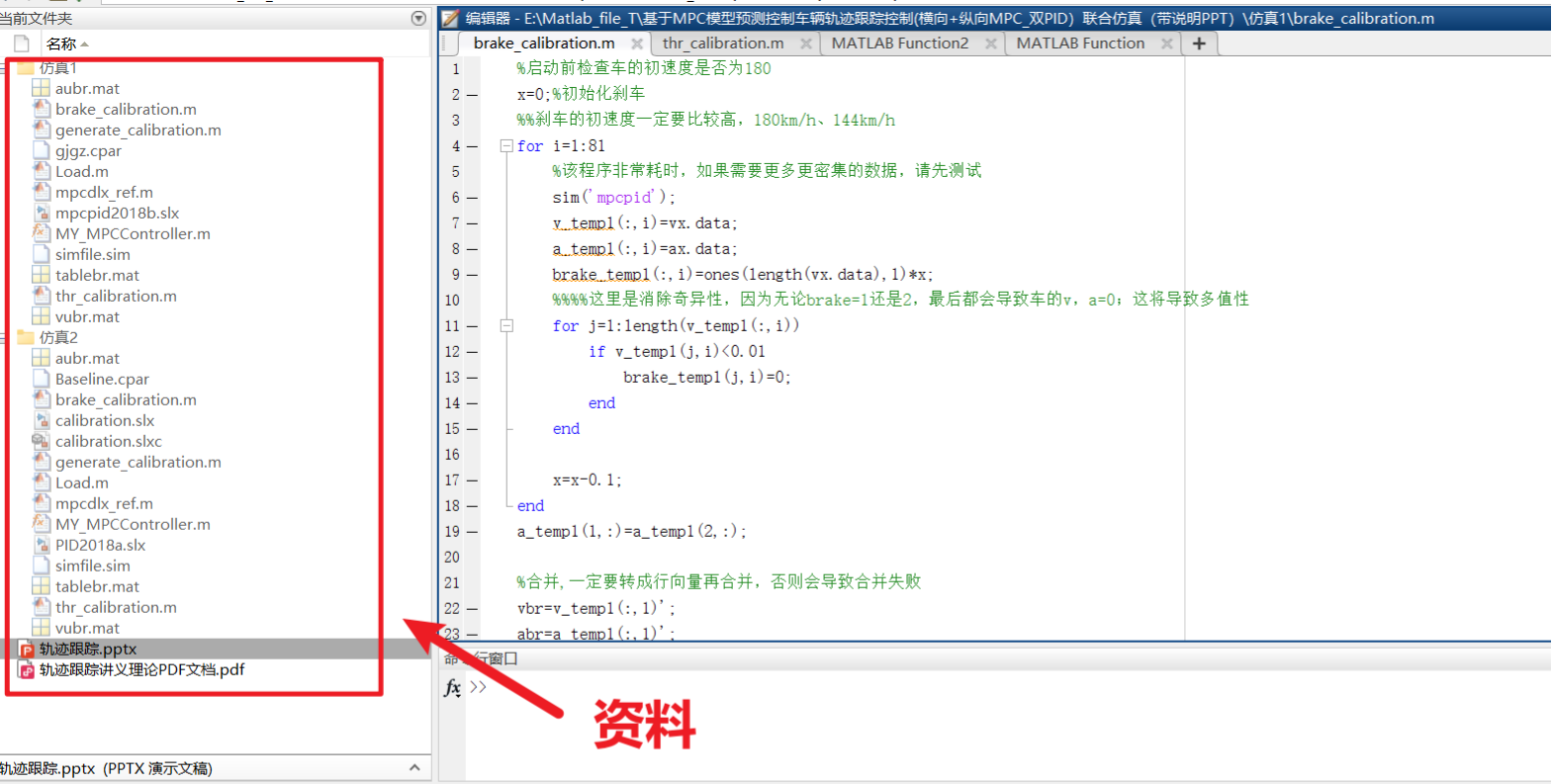Close the brake_calibration.m tab
Screen dimensions: 1552x784
coord(637,44)
